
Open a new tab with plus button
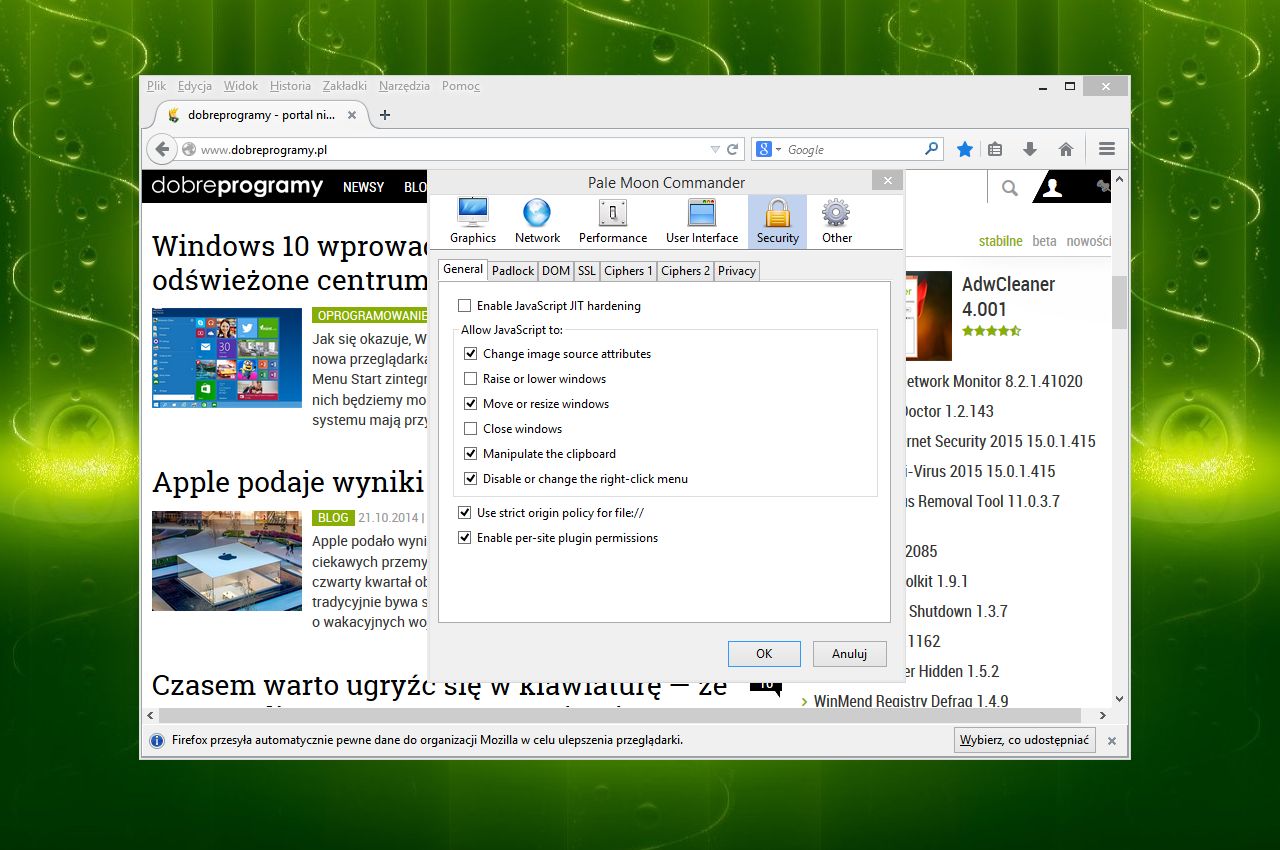click(385, 115)
